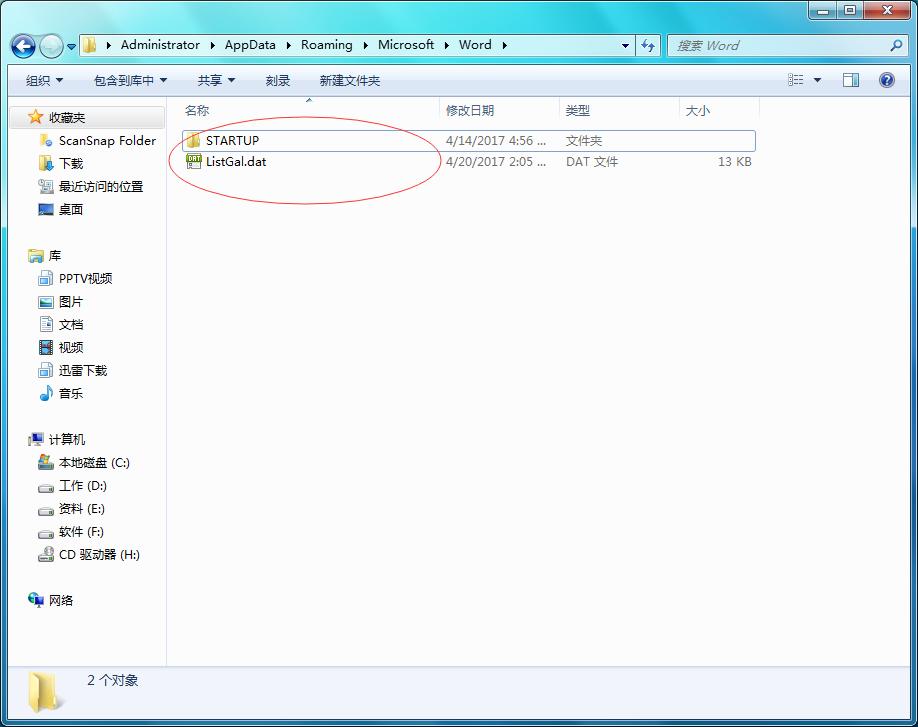This screenshot has height=727, width=918.
Task: Click the Forward navigation arrow
Action: click(51, 46)
